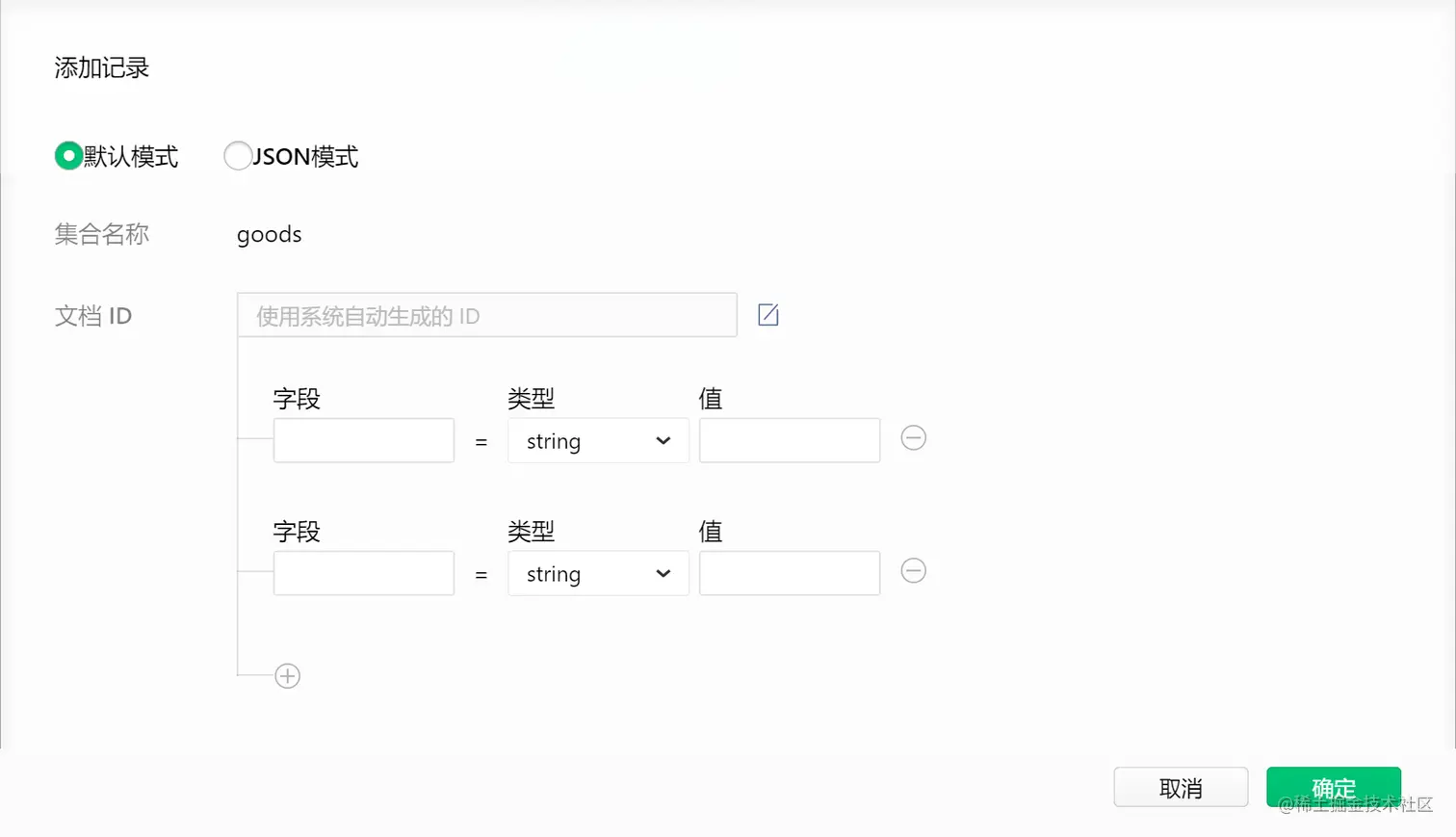Click the first row's 值 input
The height and width of the screenshot is (837, 1456).
click(789, 441)
